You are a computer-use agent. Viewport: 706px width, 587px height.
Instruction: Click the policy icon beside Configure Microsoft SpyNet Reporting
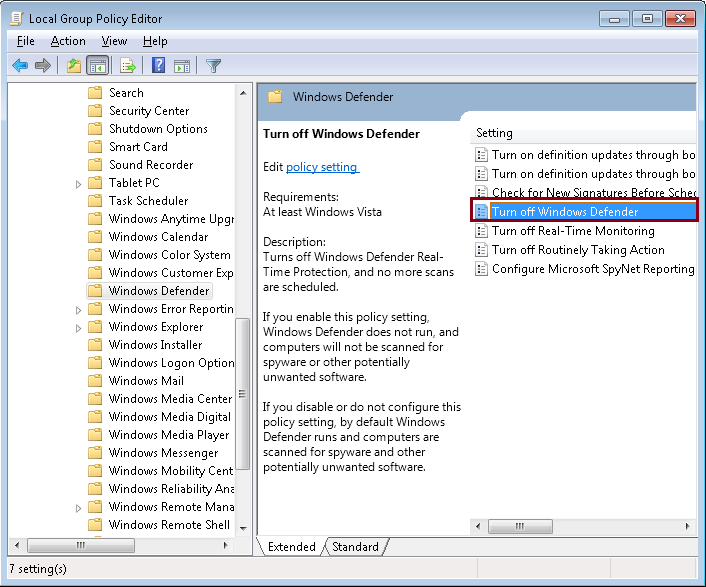tap(481, 269)
